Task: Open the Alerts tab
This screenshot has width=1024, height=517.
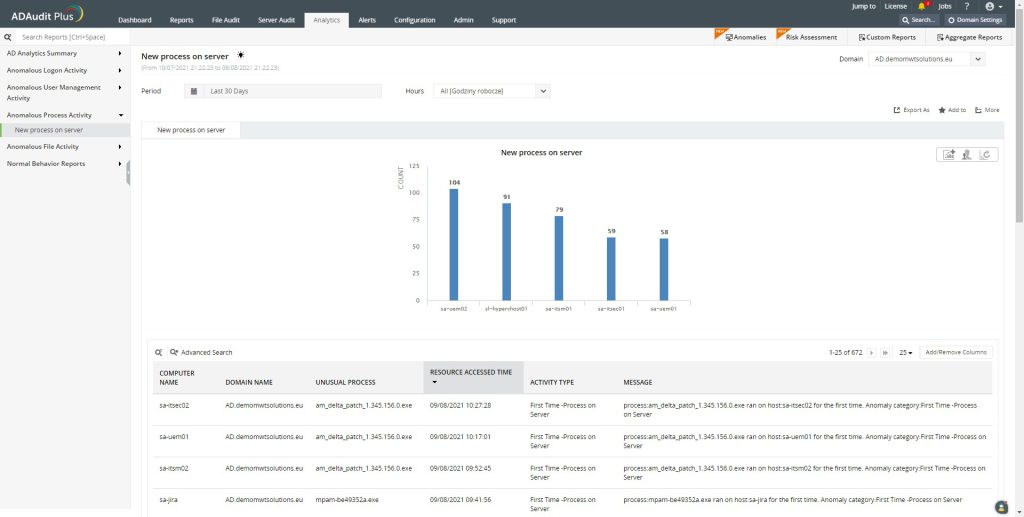Action: 367,20
